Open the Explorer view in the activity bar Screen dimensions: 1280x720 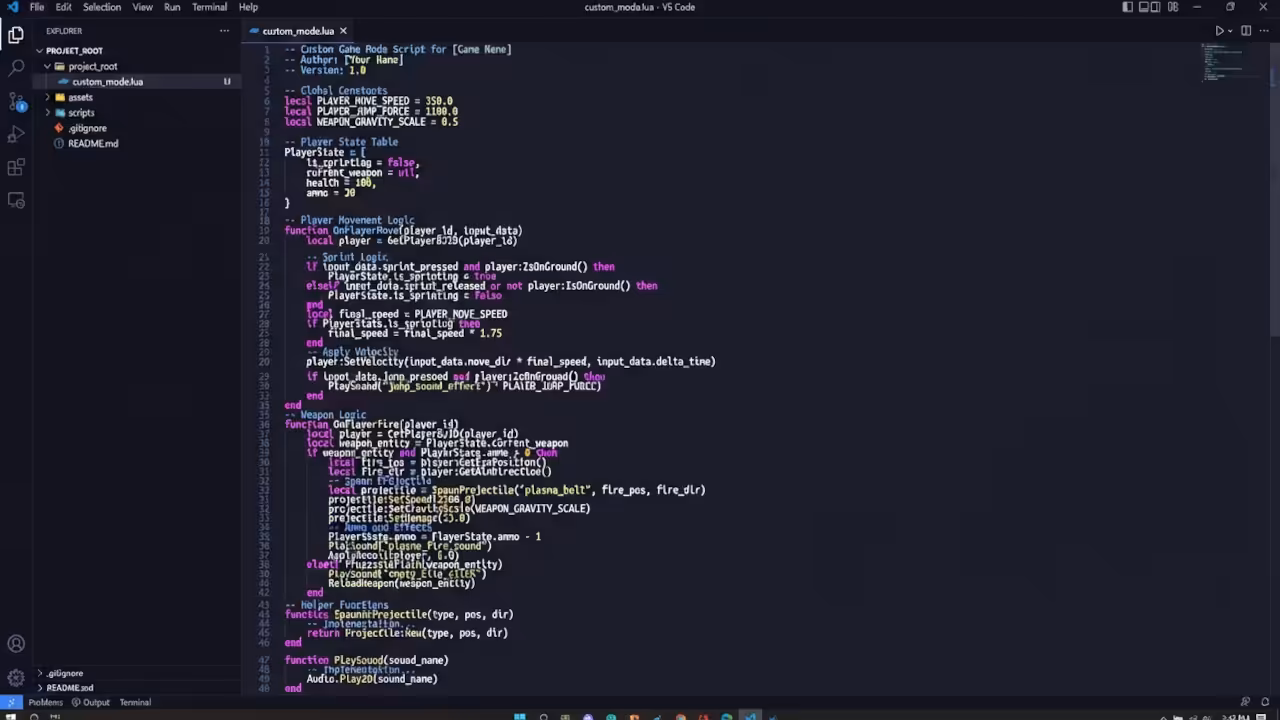click(x=16, y=36)
